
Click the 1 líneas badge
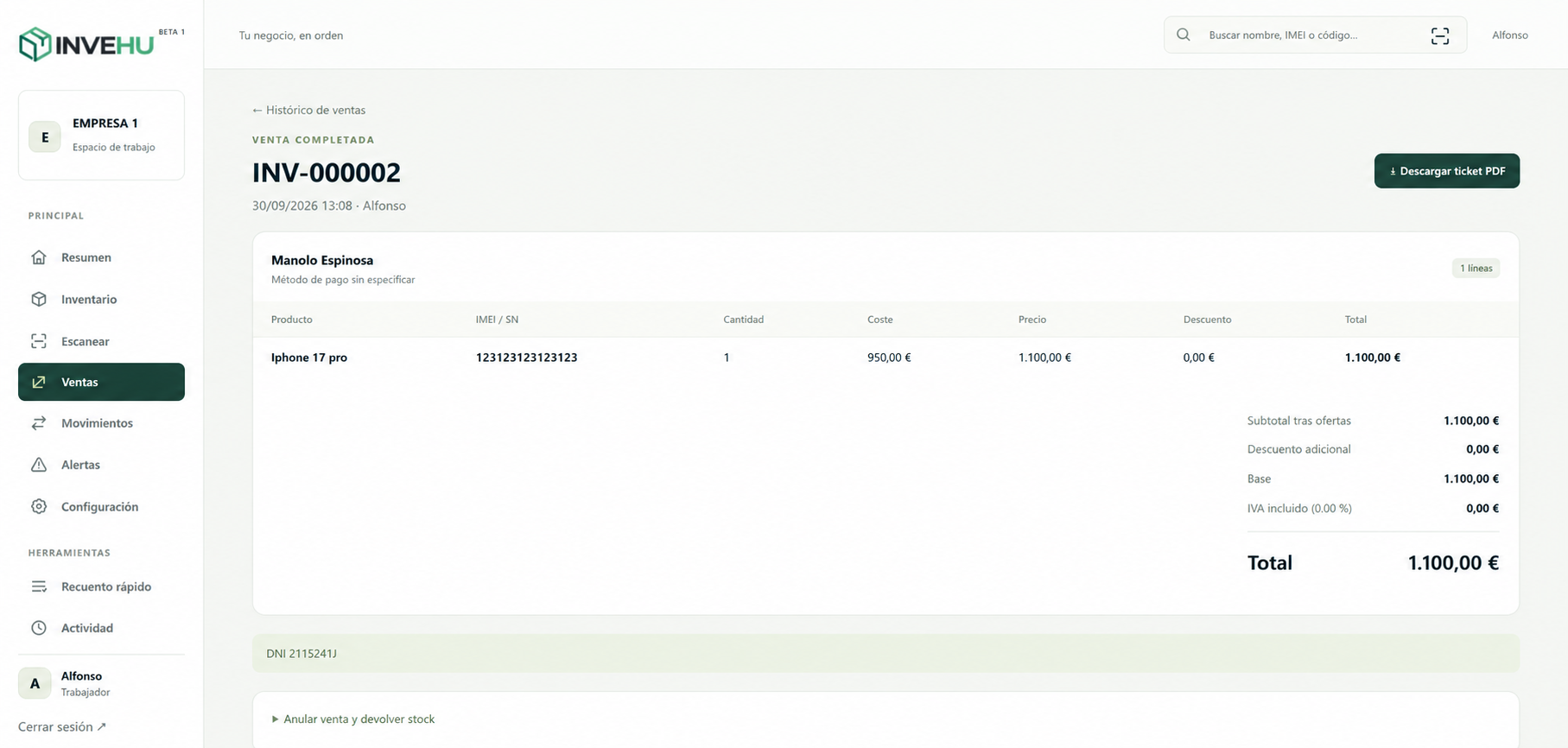click(1476, 268)
